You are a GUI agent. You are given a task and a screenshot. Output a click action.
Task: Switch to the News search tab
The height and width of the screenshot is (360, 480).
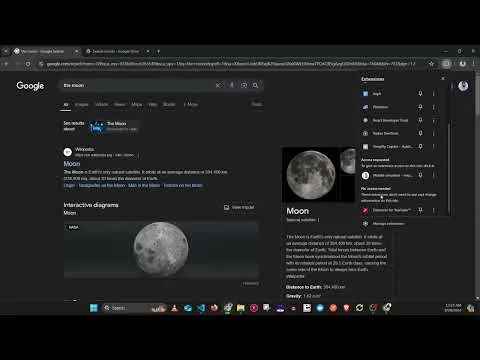click(x=120, y=104)
